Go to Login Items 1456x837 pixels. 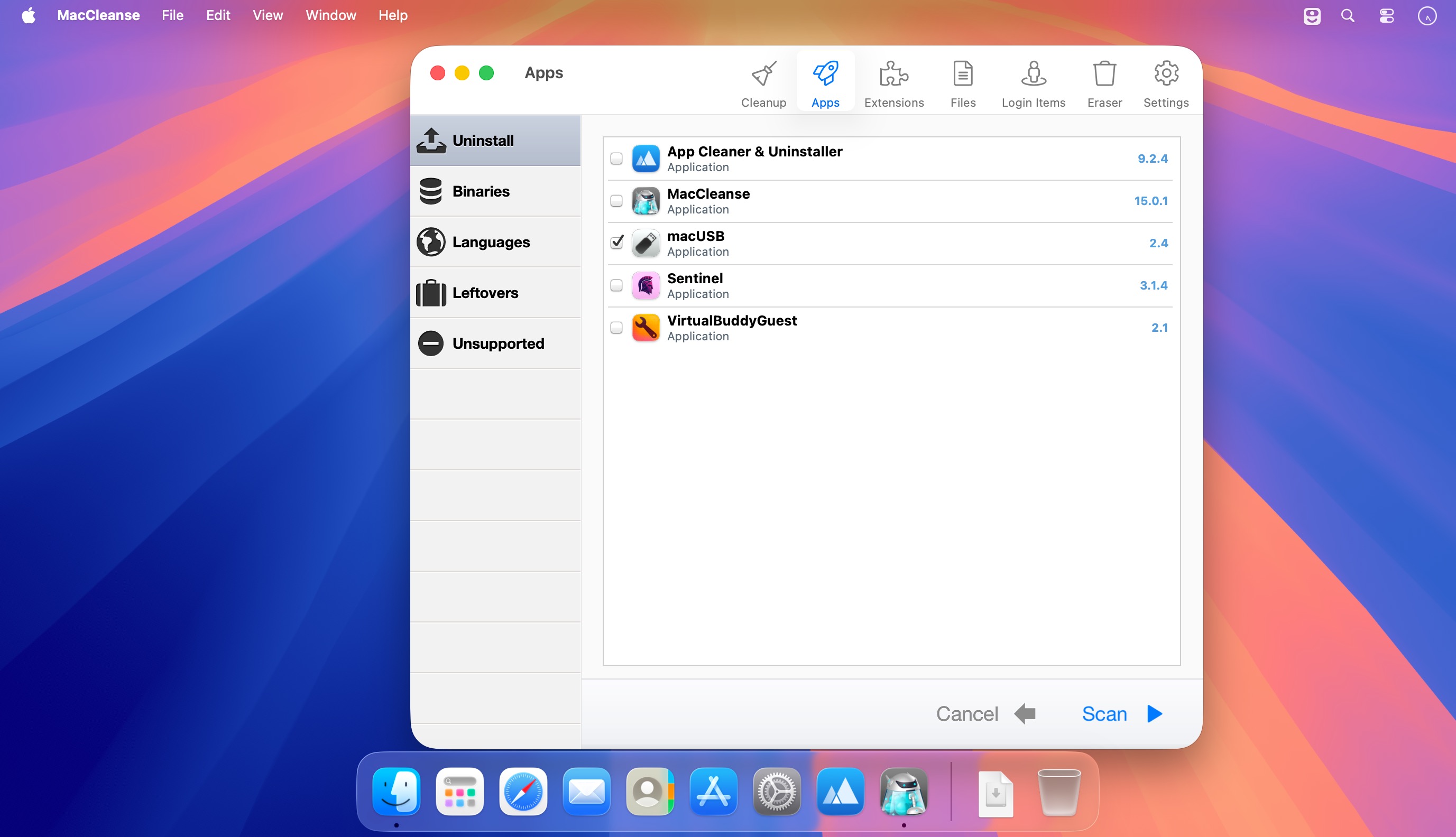pyautogui.click(x=1034, y=84)
